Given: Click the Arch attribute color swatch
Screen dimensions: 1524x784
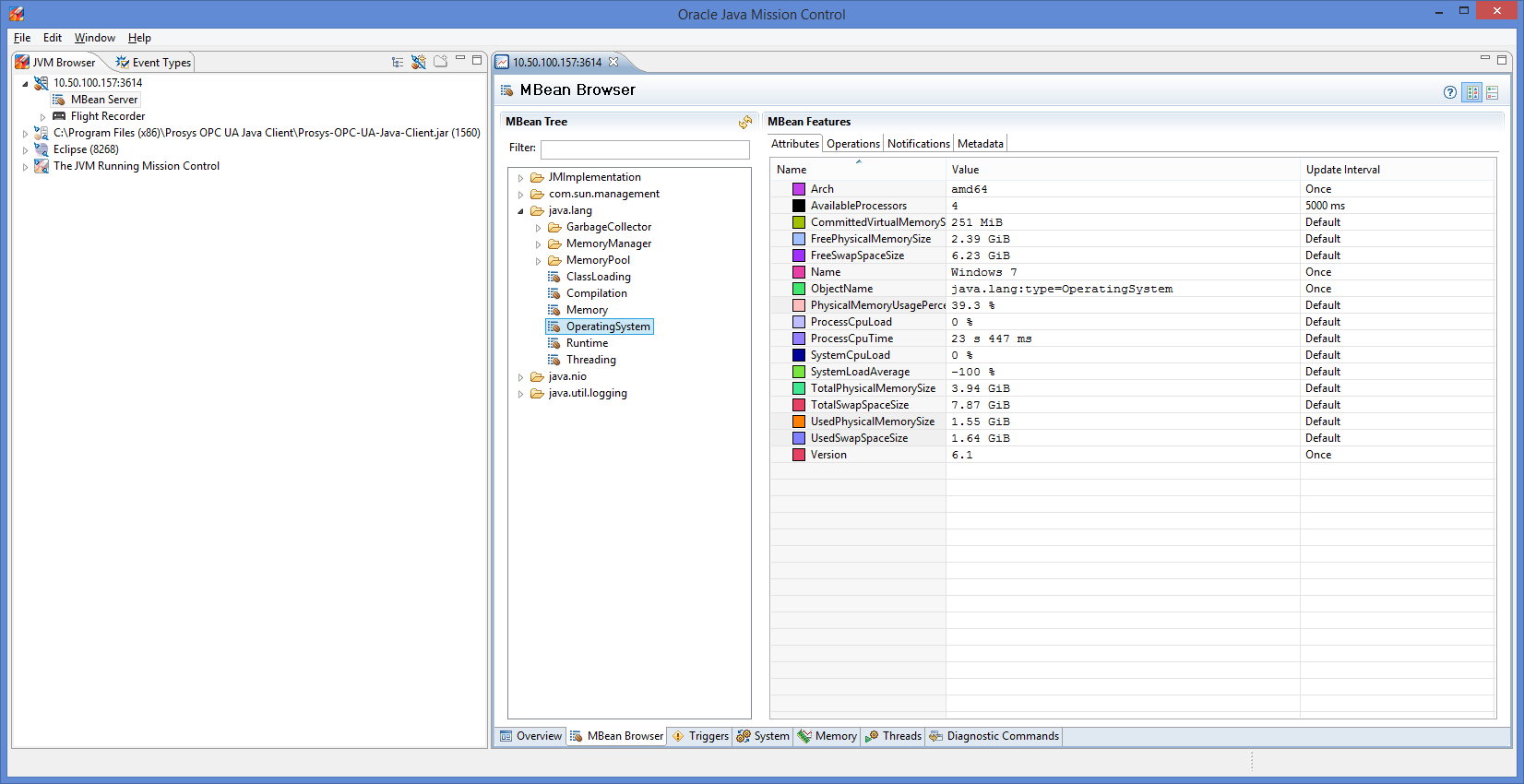Looking at the screenshot, I should point(799,189).
